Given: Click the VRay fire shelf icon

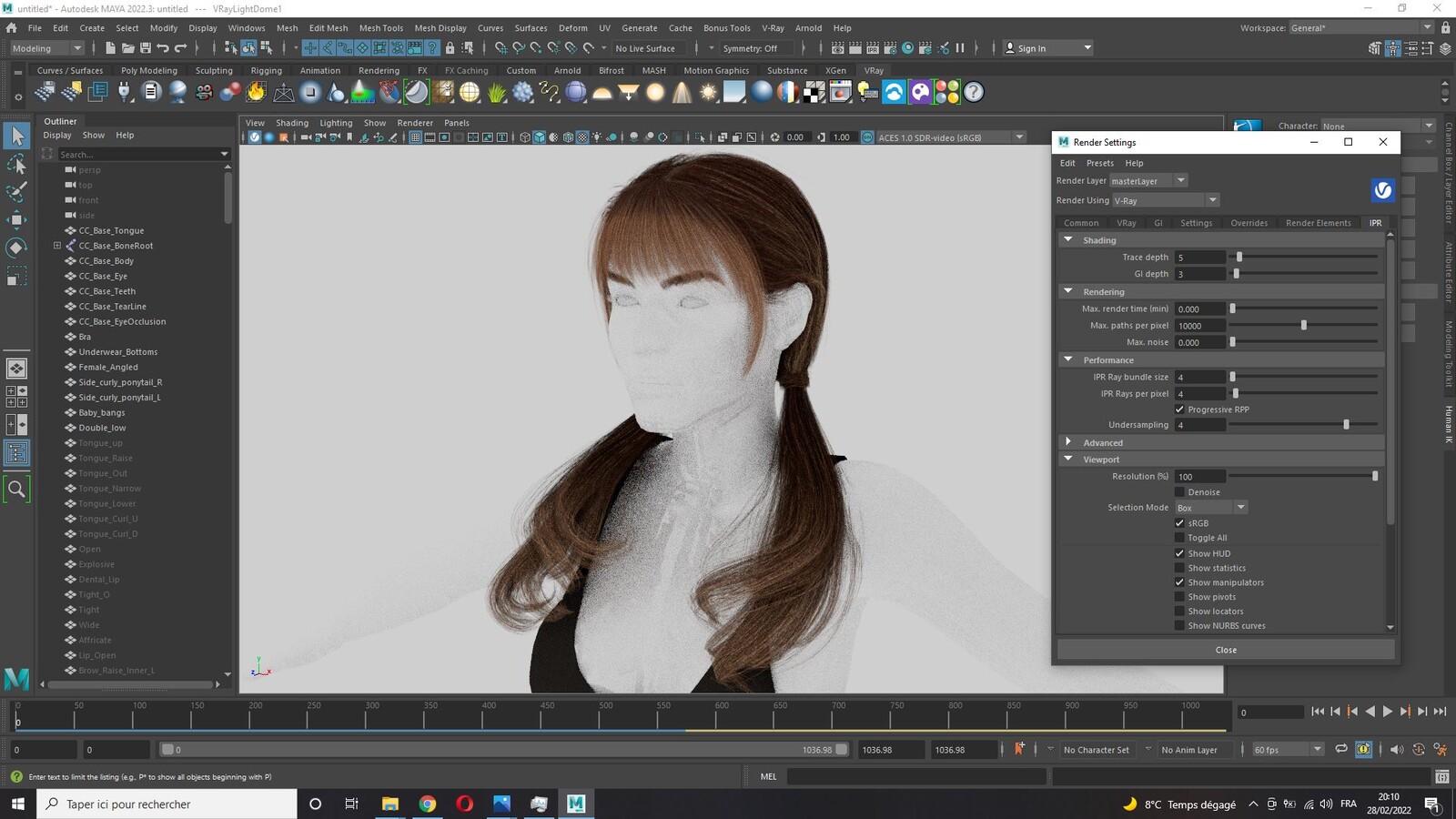Looking at the screenshot, I should click(257, 92).
